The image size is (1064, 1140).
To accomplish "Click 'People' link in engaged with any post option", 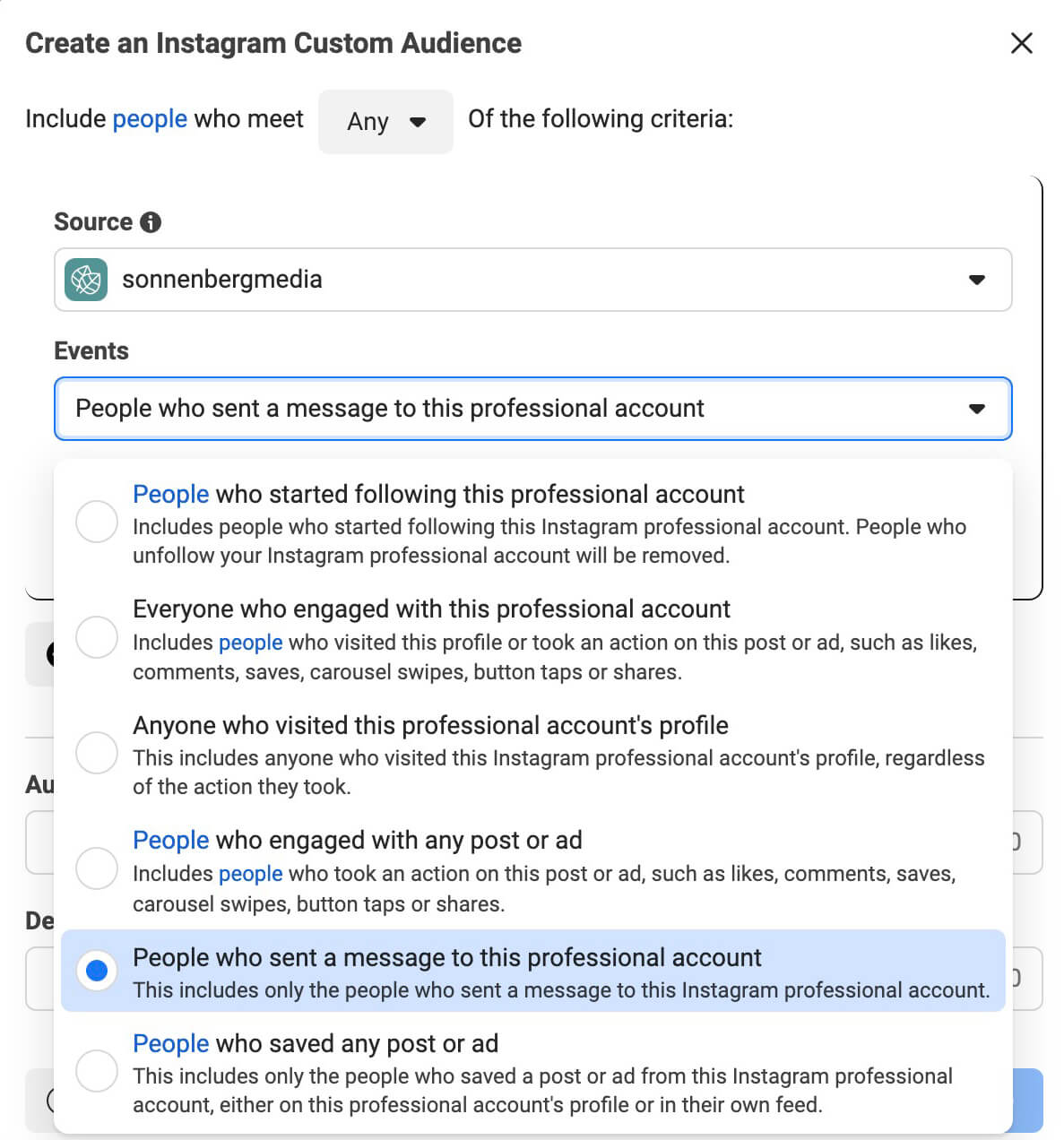I will (170, 840).
